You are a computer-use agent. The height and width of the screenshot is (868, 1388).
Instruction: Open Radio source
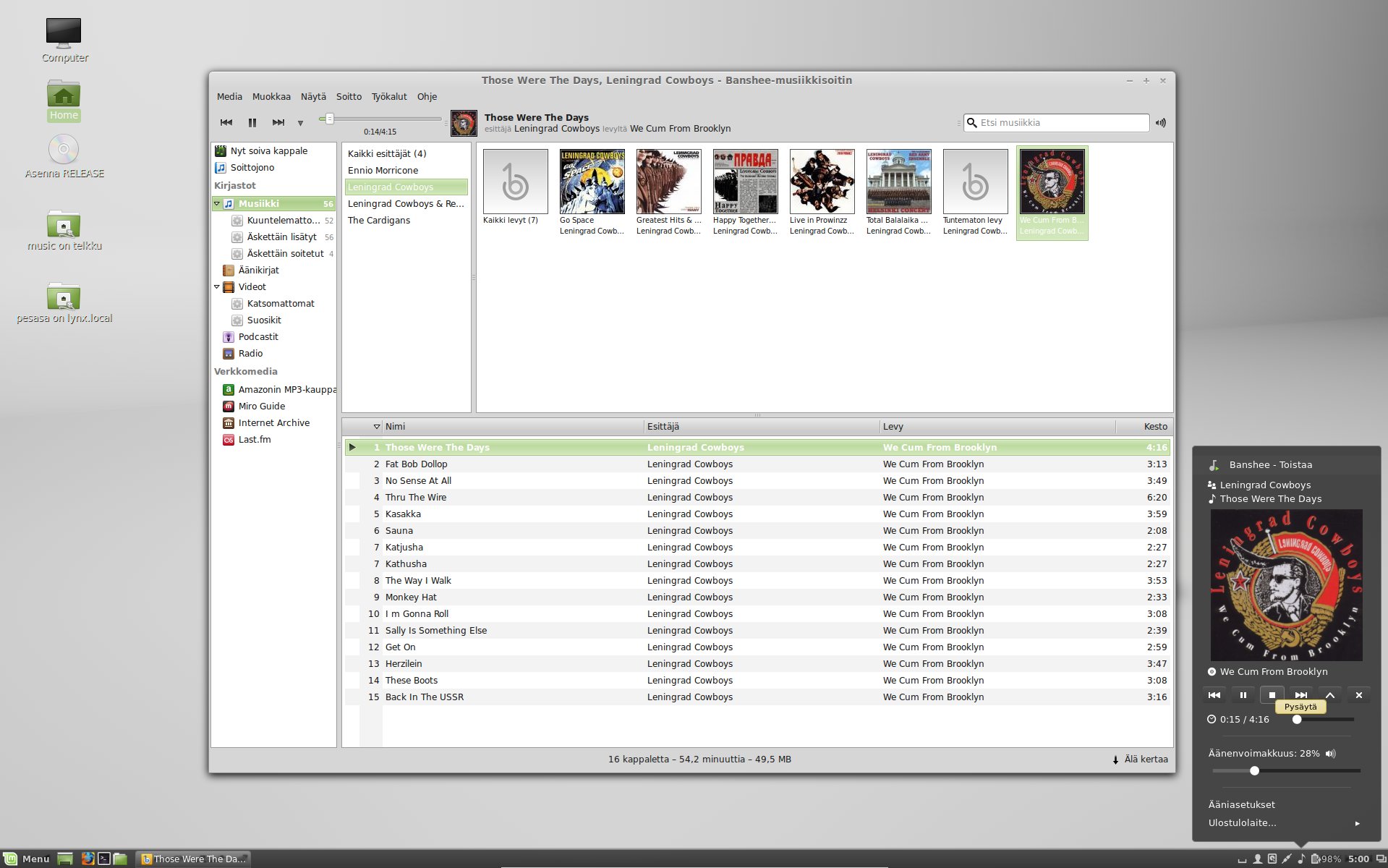pos(250,353)
